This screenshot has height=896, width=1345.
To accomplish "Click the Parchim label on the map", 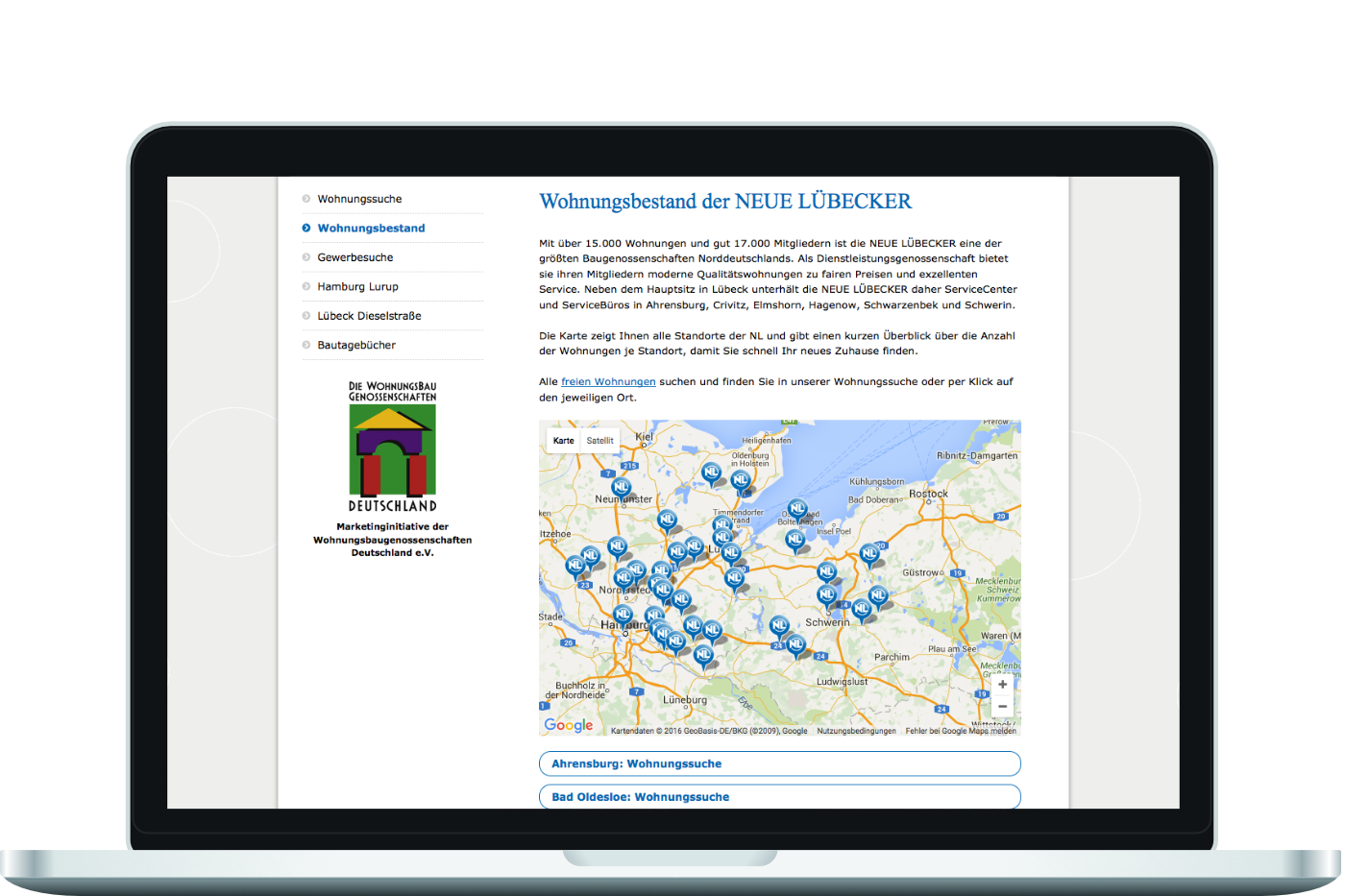I will pos(892,657).
